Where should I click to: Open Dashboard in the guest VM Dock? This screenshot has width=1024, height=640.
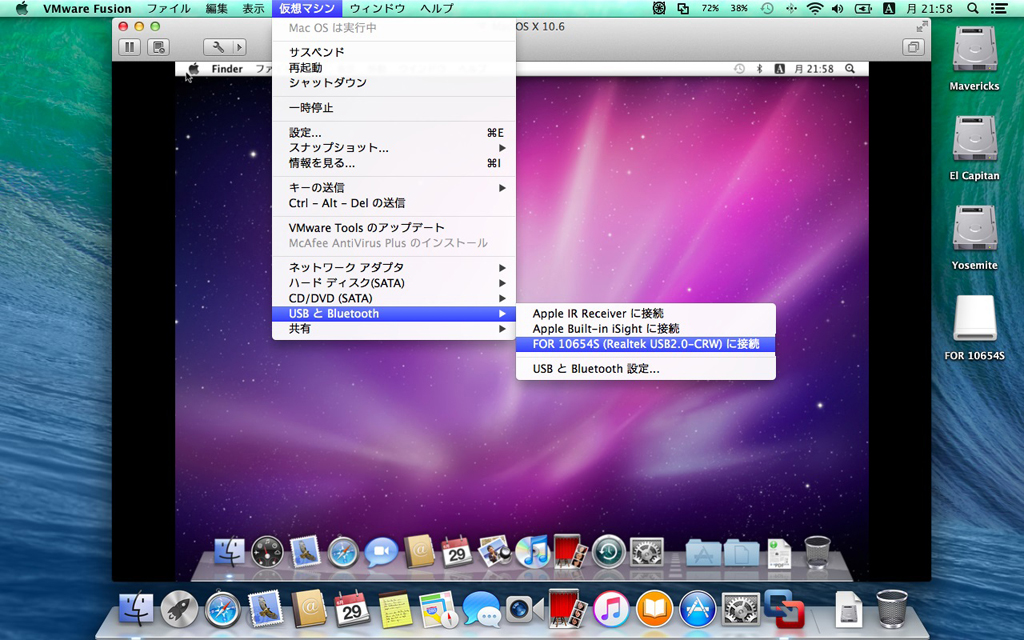click(x=267, y=552)
